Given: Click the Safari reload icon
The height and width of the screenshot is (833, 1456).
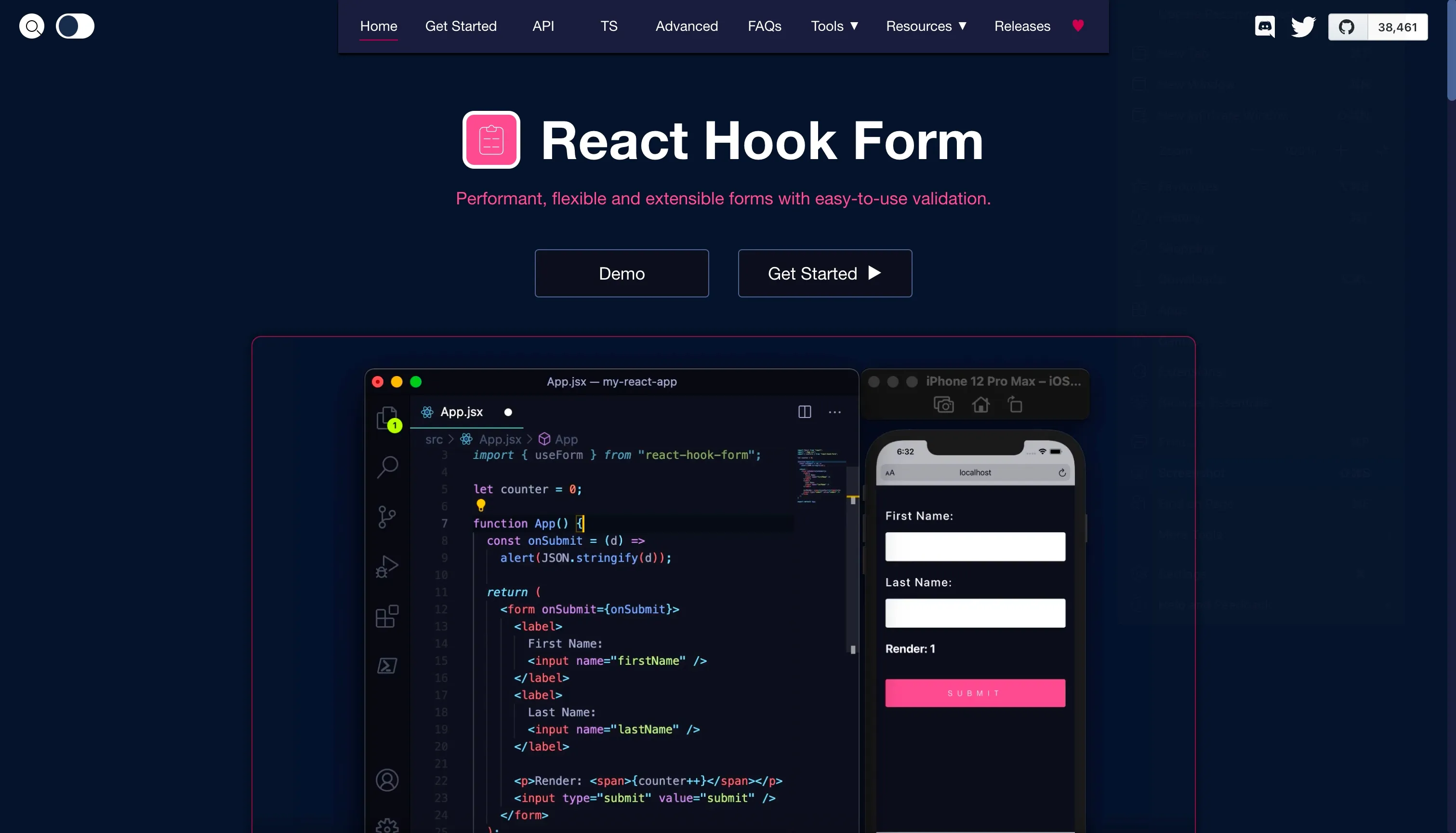Looking at the screenshot, I should pos(1062,472).
